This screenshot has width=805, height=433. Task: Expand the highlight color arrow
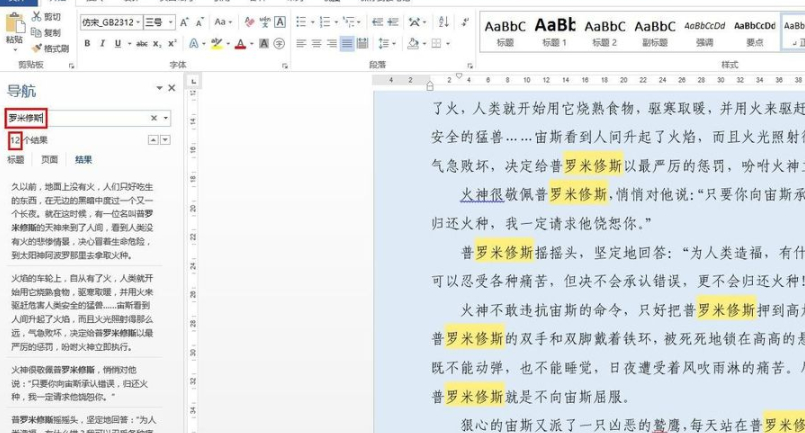tap(228, 44)
